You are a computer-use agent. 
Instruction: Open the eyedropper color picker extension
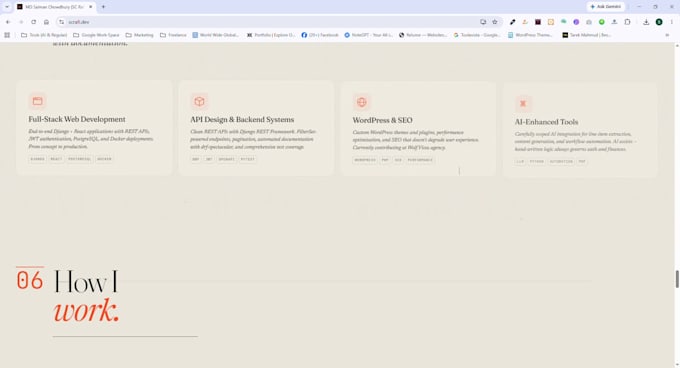tap(512, 22)
